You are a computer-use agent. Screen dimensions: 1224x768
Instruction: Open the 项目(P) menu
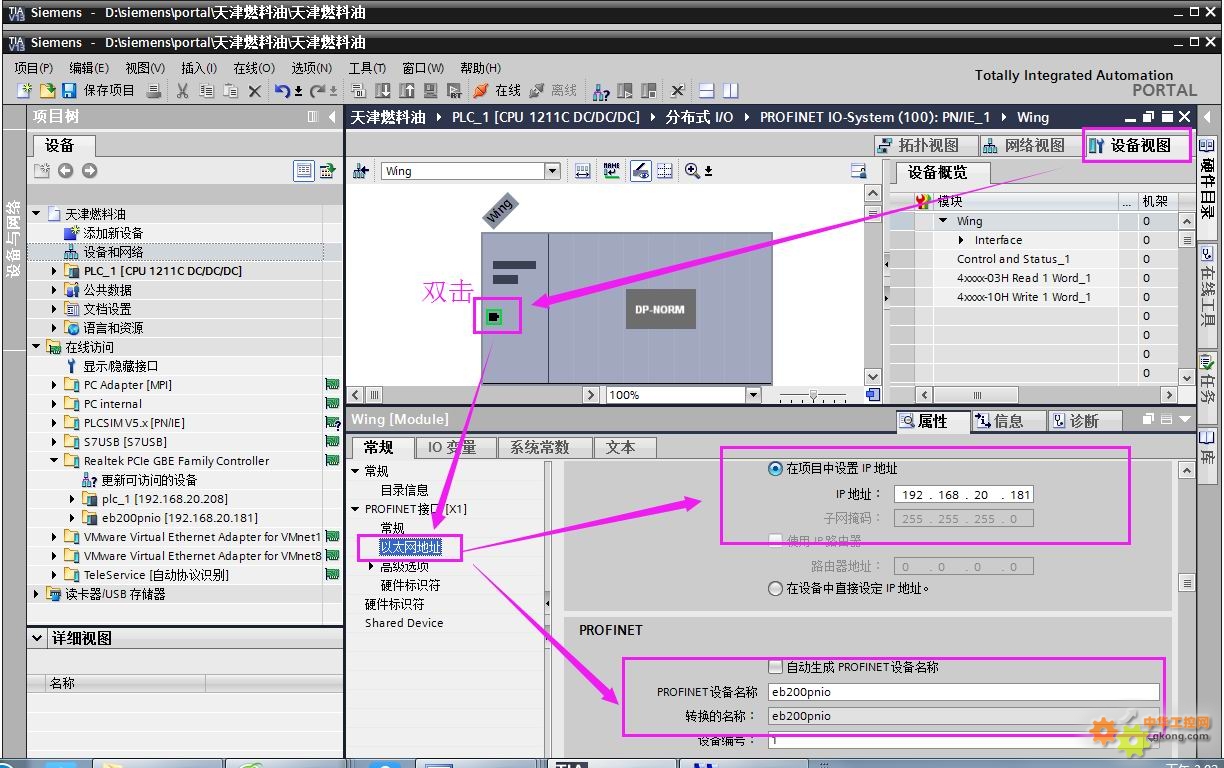(x=34, y=68)
